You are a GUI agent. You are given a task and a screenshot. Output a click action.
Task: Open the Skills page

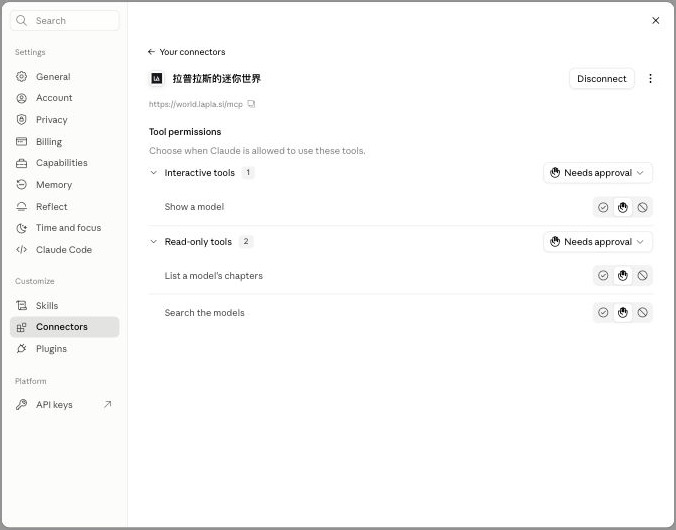click(65, 305)
